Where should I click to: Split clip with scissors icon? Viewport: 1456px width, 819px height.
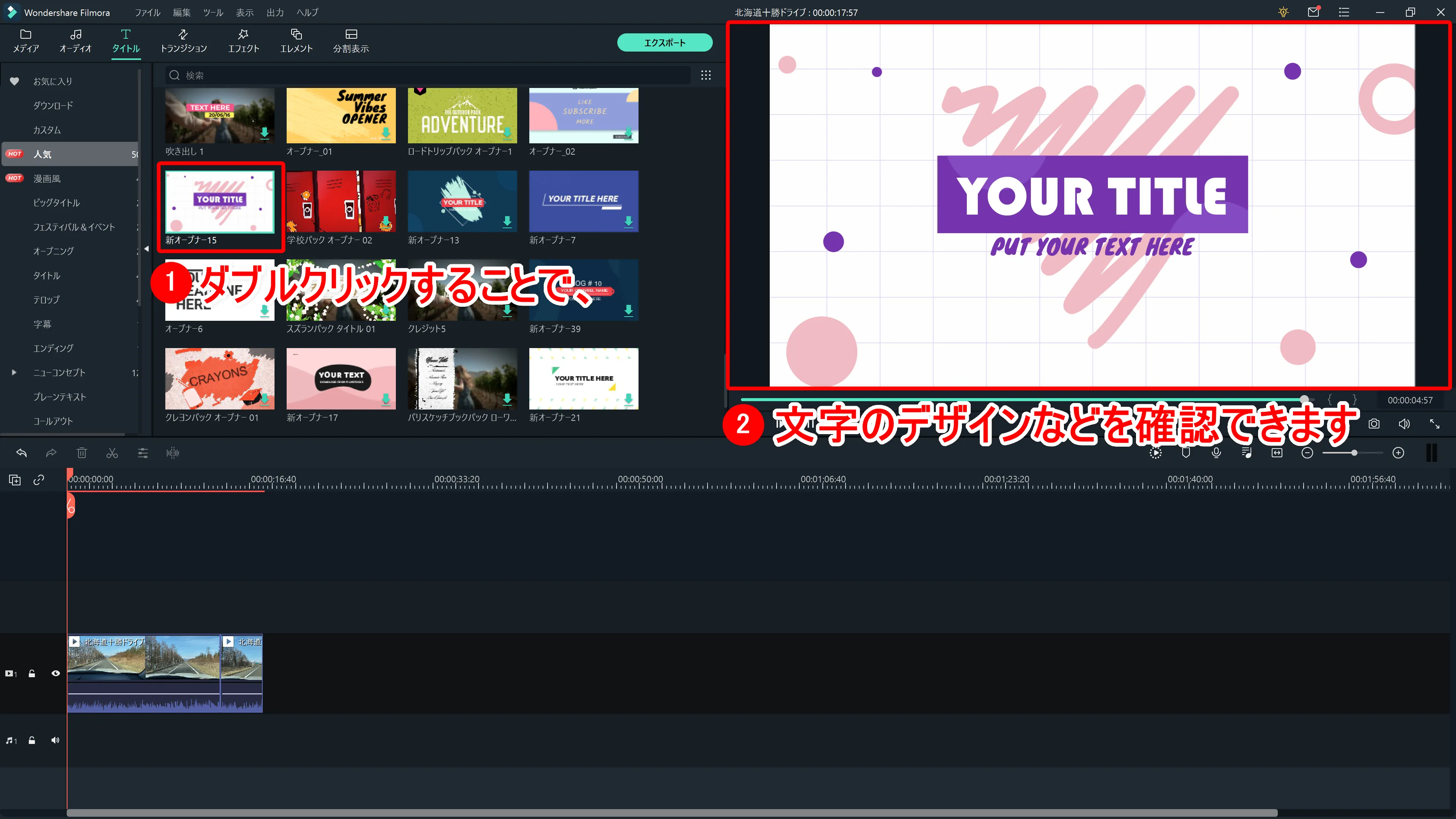112,453
